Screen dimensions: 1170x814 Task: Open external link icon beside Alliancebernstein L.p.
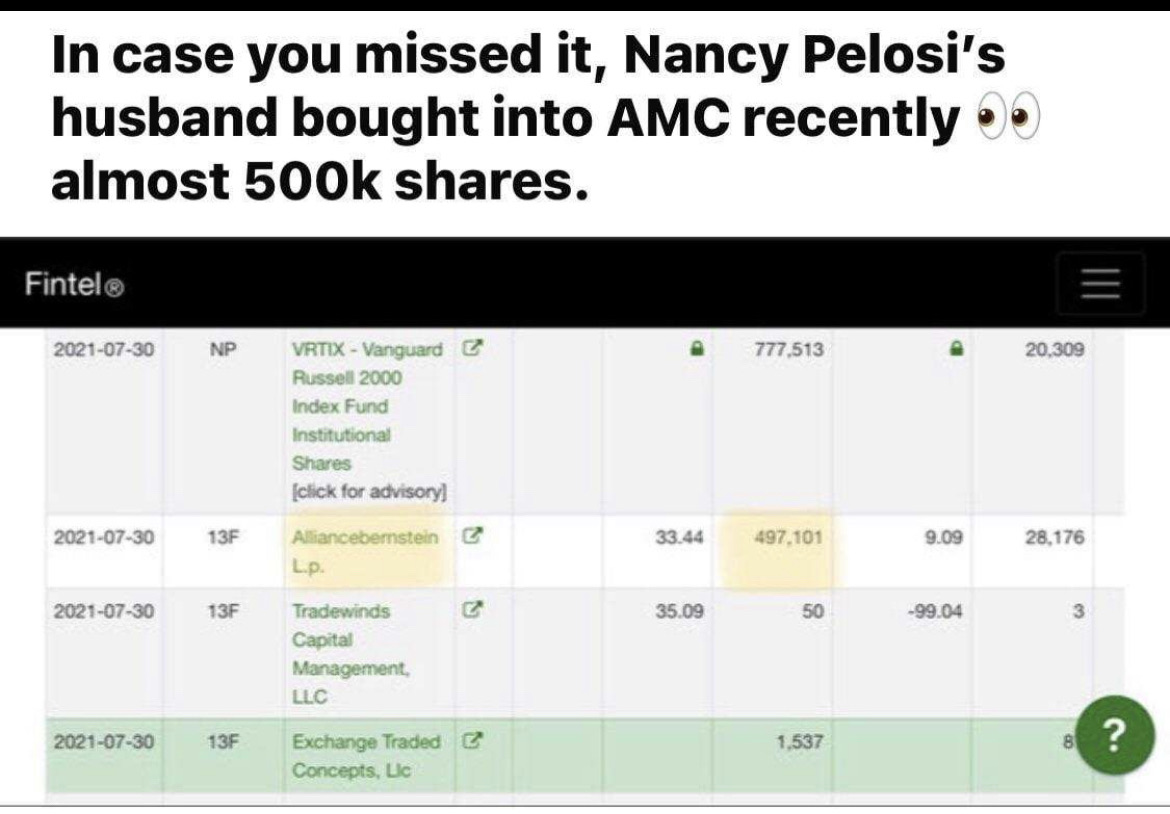point(475,537)
